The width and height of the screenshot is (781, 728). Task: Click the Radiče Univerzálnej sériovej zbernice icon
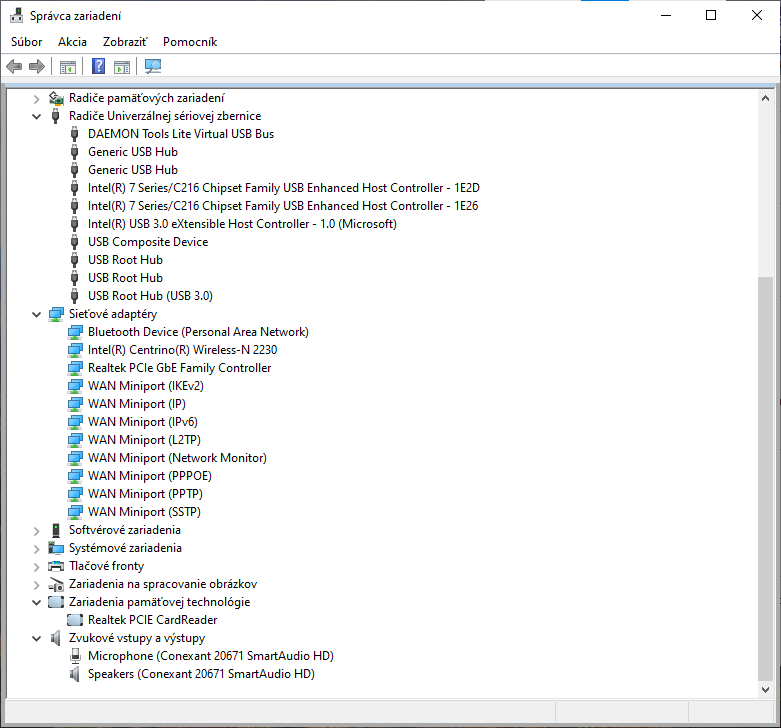point(56,116)
